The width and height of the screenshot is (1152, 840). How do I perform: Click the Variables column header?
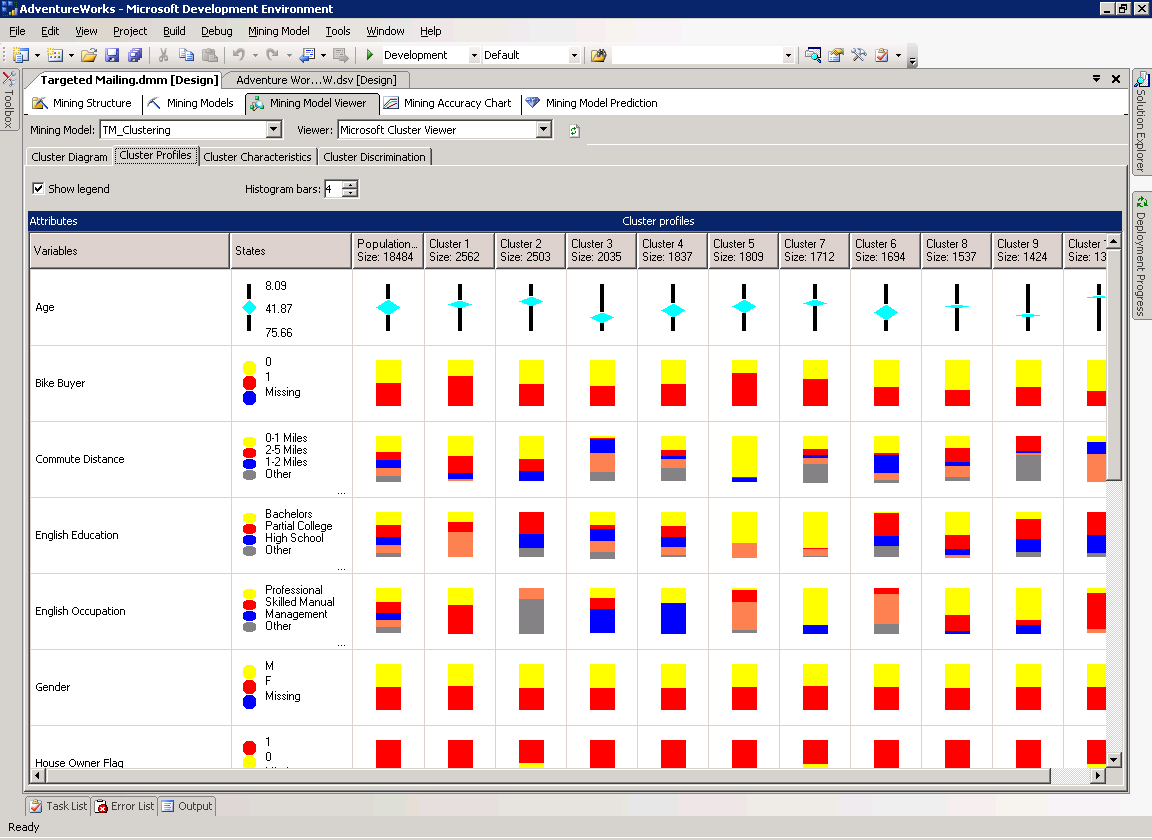click(130, 251)
